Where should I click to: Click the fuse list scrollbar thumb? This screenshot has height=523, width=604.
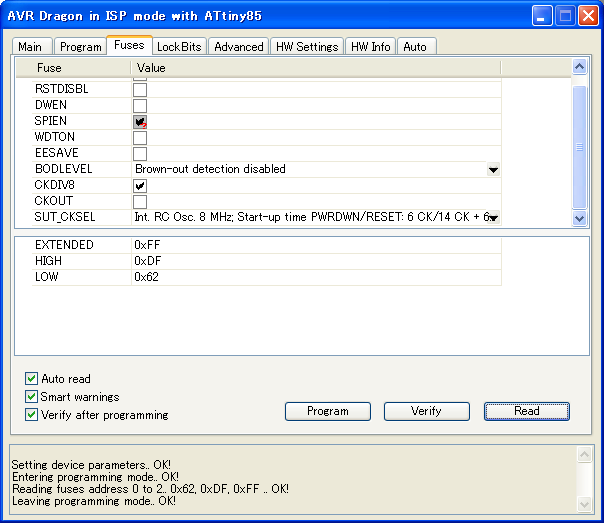tap(579, 147)
